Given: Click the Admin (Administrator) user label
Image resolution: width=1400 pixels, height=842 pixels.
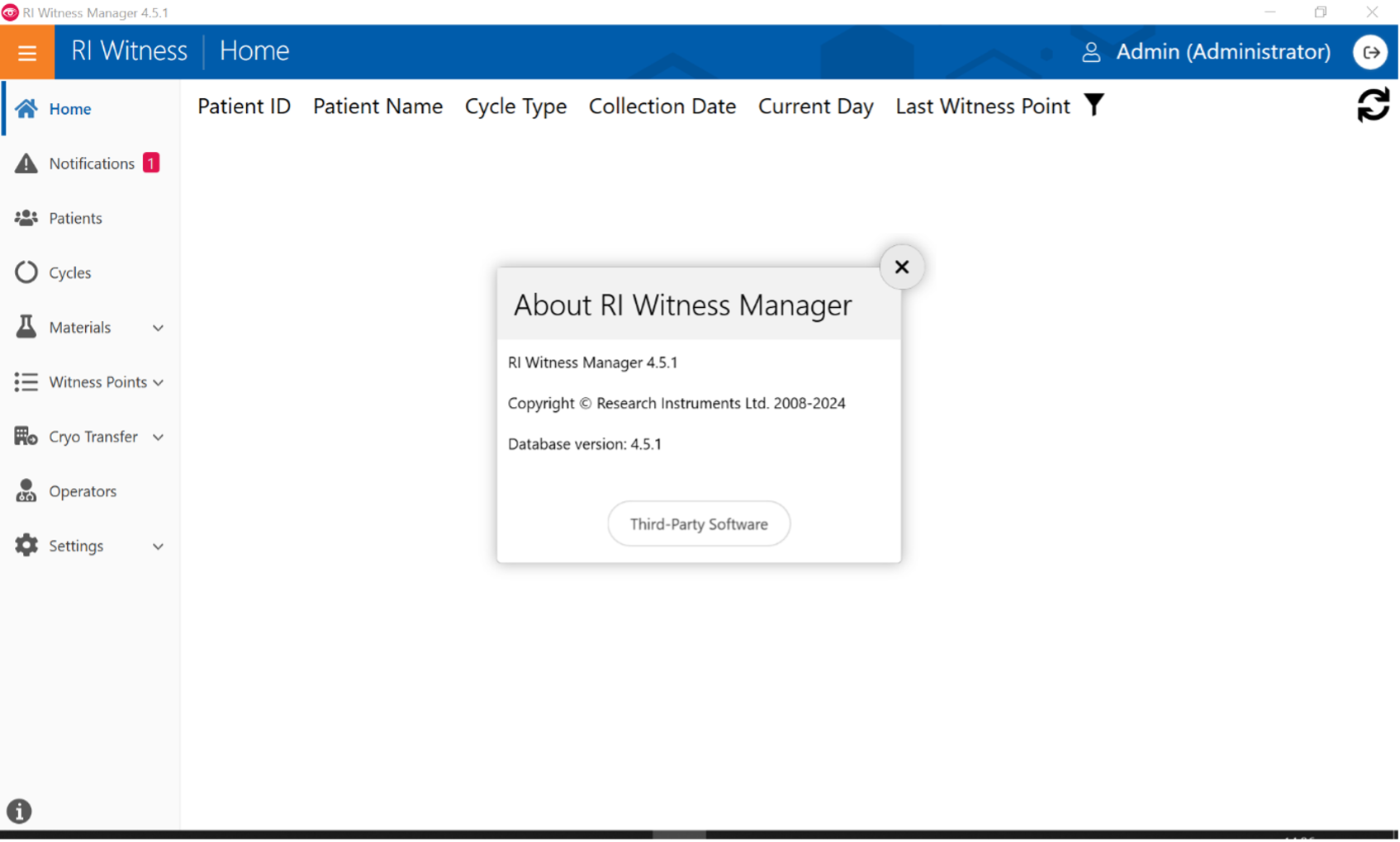Looking at the screenshot, I should (1222, 52).
